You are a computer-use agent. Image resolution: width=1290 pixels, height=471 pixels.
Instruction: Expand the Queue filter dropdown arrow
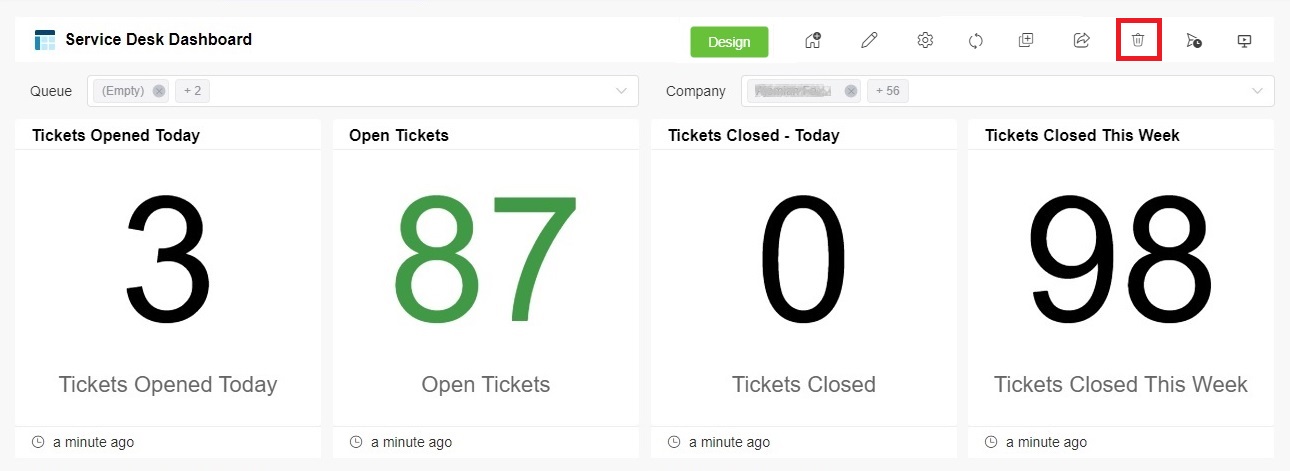pos(621,91)
